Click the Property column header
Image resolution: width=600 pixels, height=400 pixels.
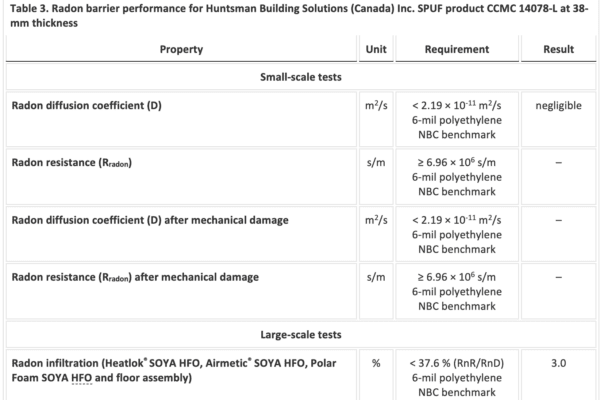click(181, 49)
